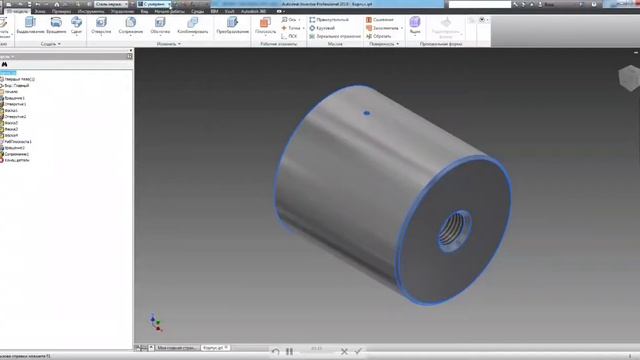Select the Обрезать (Trim) surface tool
This screenshot has width=640, height=360.
point(379,36)
